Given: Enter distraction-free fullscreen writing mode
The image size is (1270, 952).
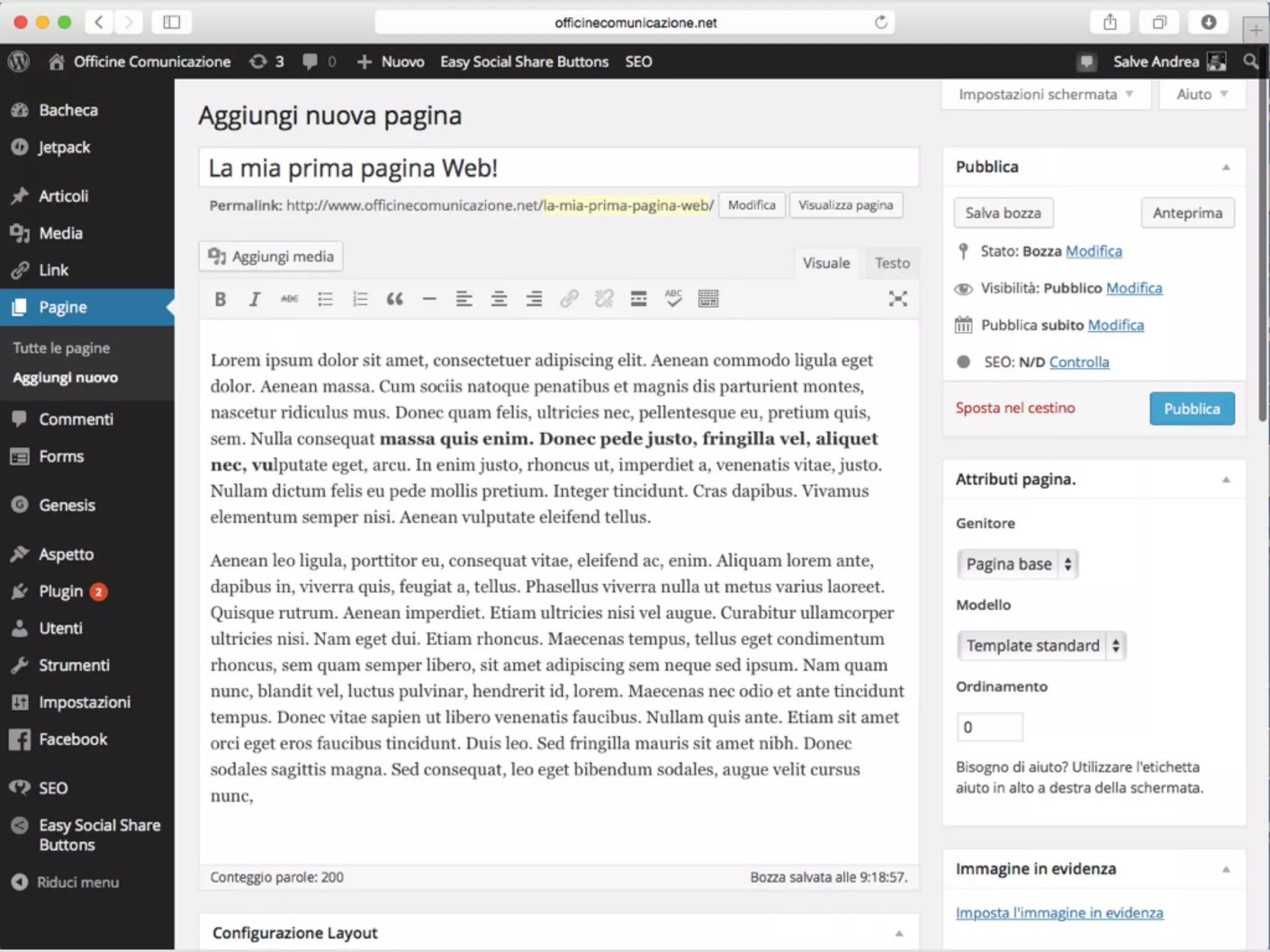Looking at the screenshot, I should [x=897, y=299].
